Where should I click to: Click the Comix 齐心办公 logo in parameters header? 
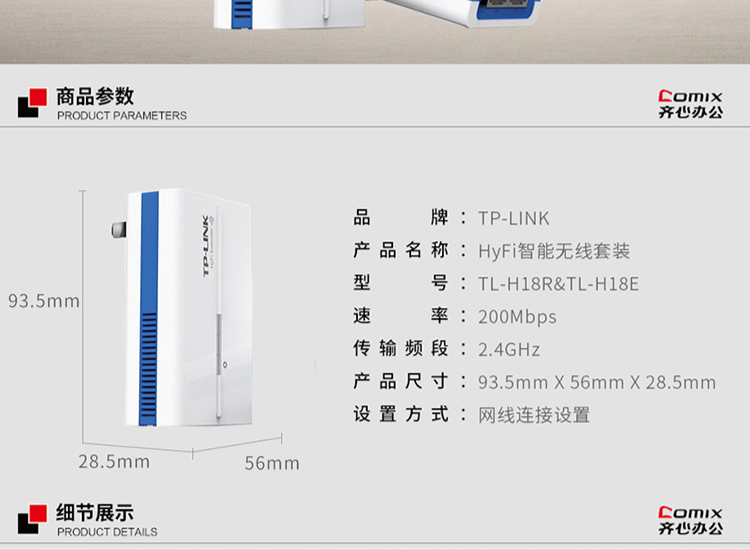[x=690, y=104]
